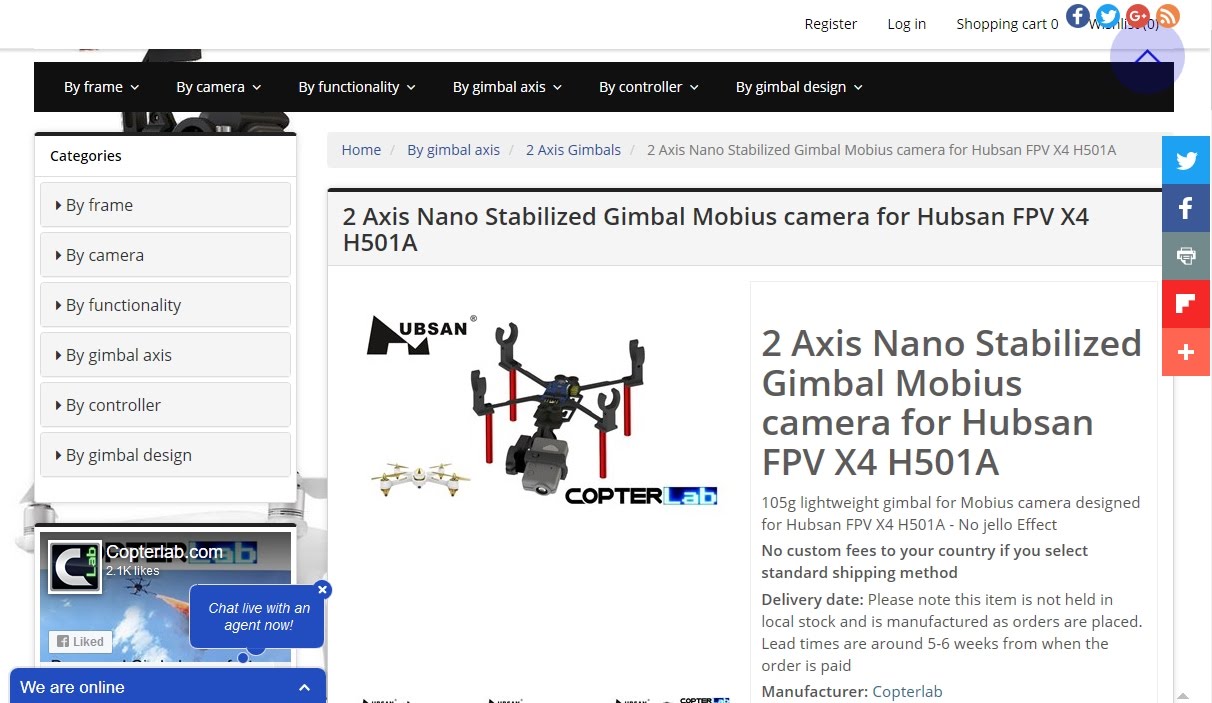
Task: Click the plus more-sharing button
Action: coord(1186,352)
